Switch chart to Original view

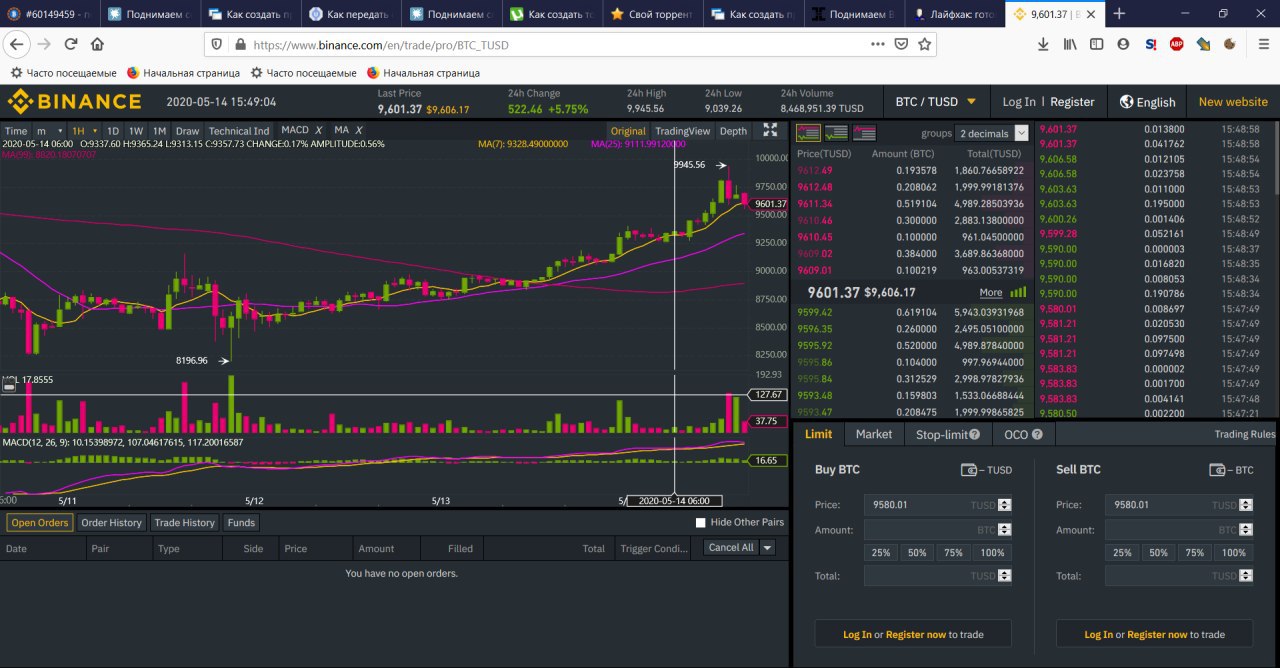(x=628, y=131)
